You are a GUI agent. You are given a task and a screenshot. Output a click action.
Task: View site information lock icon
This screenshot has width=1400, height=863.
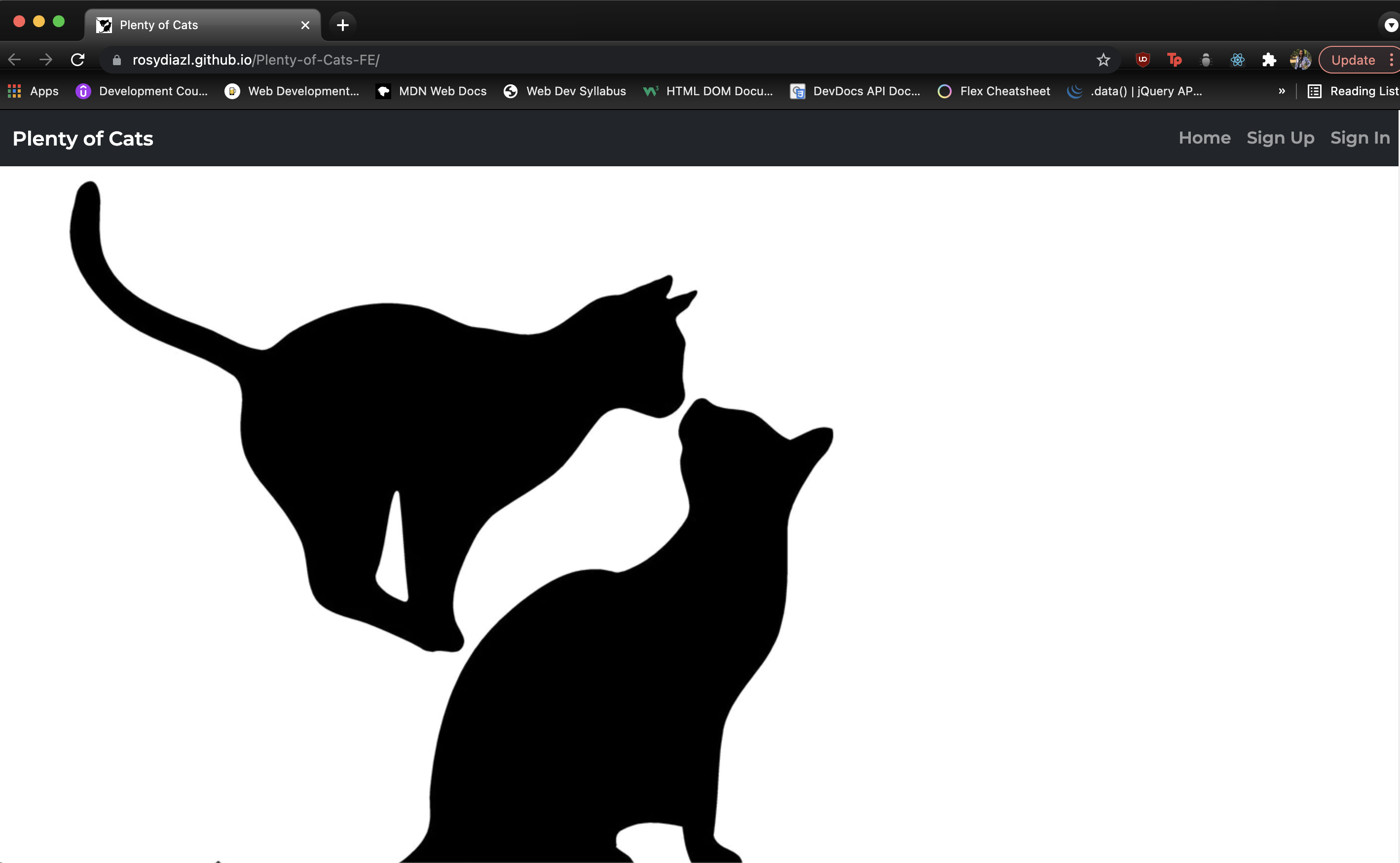[x=117, y=60]
